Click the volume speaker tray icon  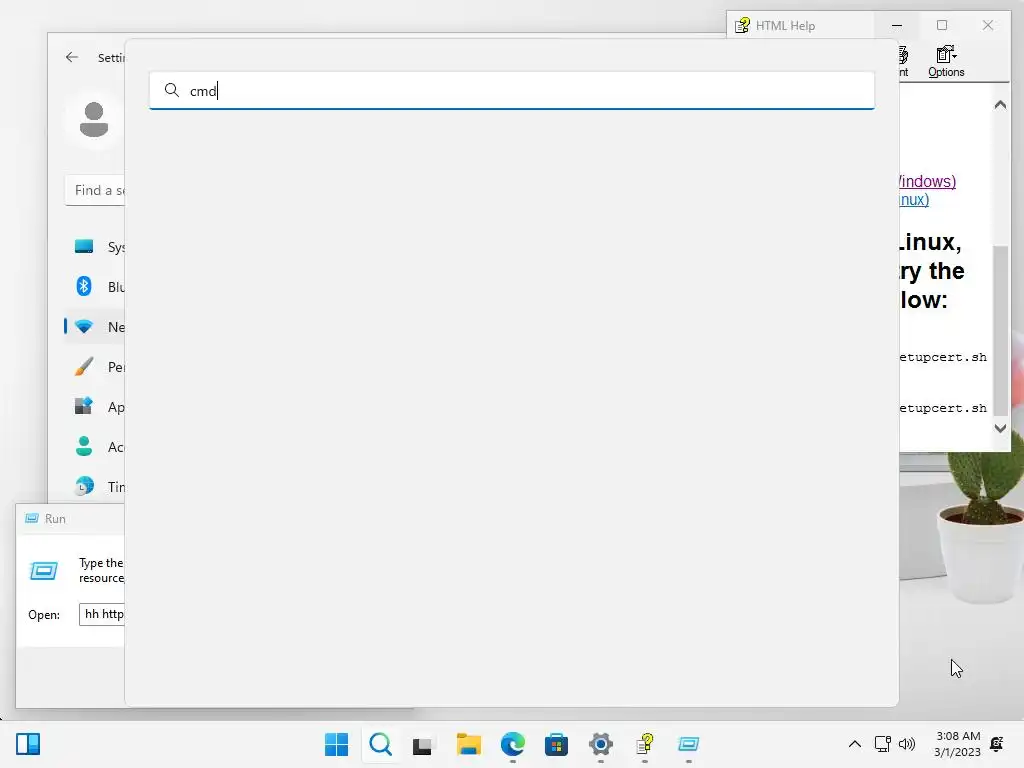pos(907,744)
